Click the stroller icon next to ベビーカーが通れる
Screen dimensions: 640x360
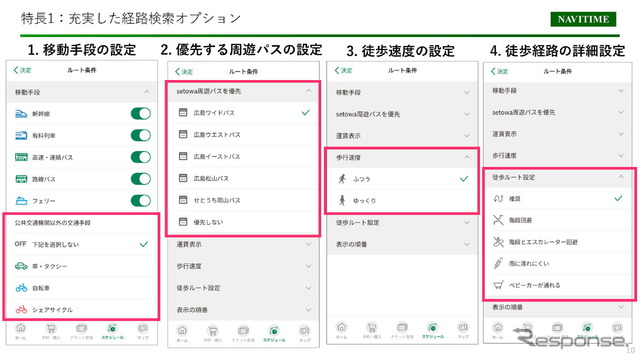pyautogui.click(x=498, y=285)
